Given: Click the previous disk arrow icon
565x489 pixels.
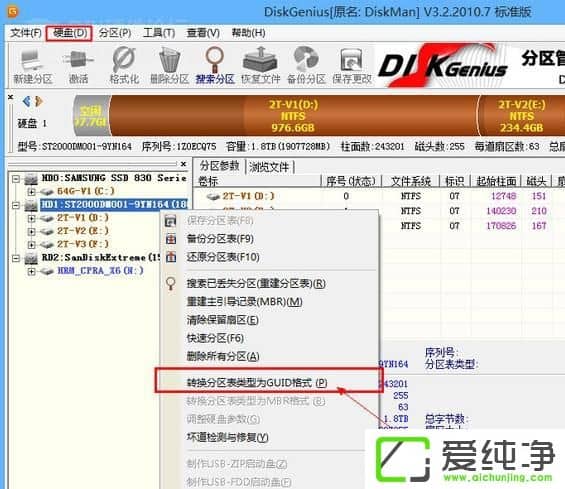Looking at the screenshot, I should click(26, 102).
